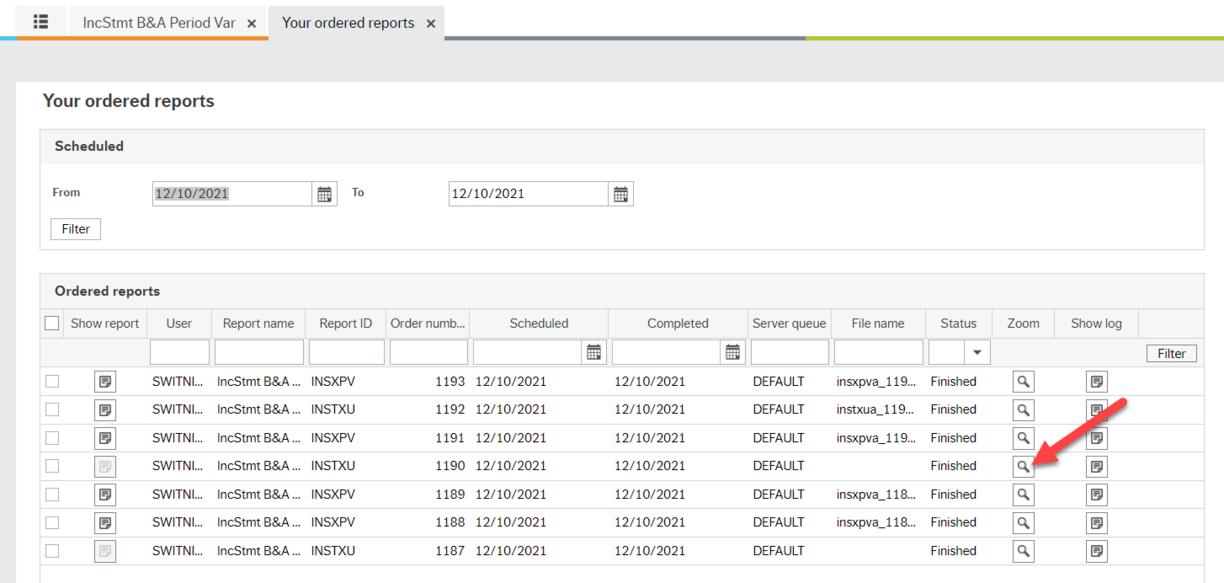Tick the checkbox for order 1187
Screen dimensions: 1224x583
52,551
